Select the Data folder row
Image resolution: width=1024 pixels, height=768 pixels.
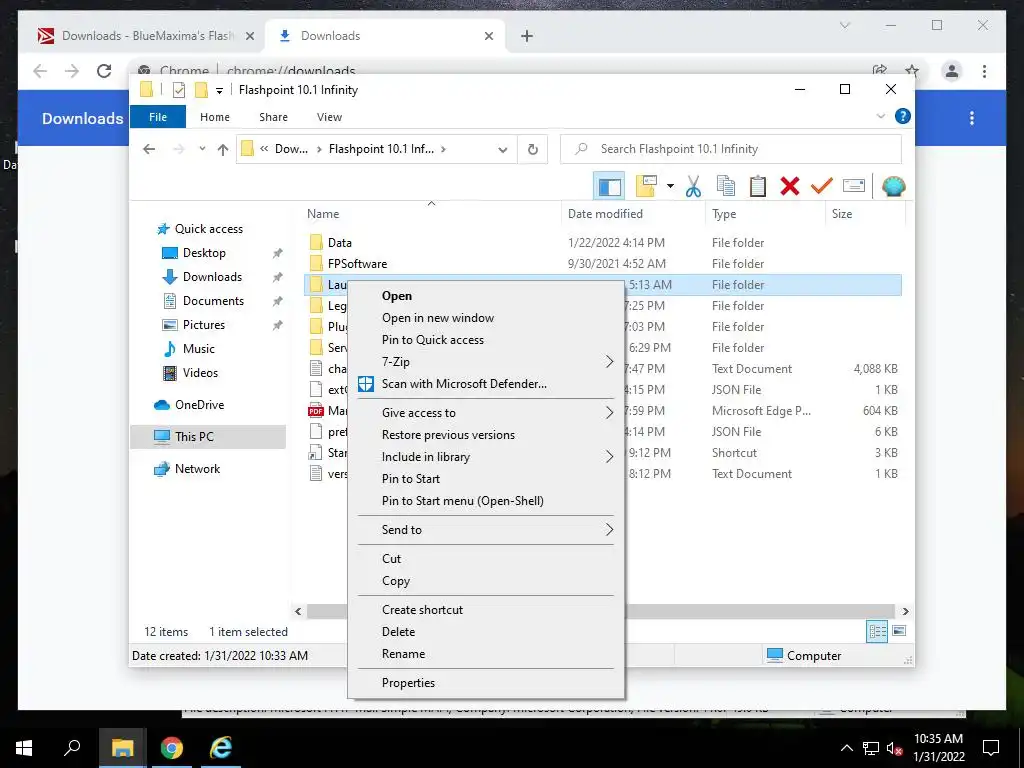603,243
